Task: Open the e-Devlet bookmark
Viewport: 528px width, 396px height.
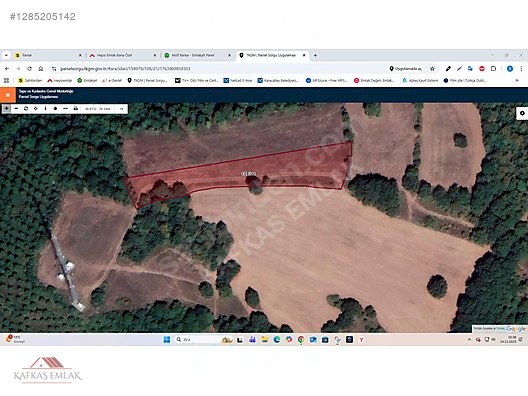Action: pyautogui.click(x=112, y=80)
